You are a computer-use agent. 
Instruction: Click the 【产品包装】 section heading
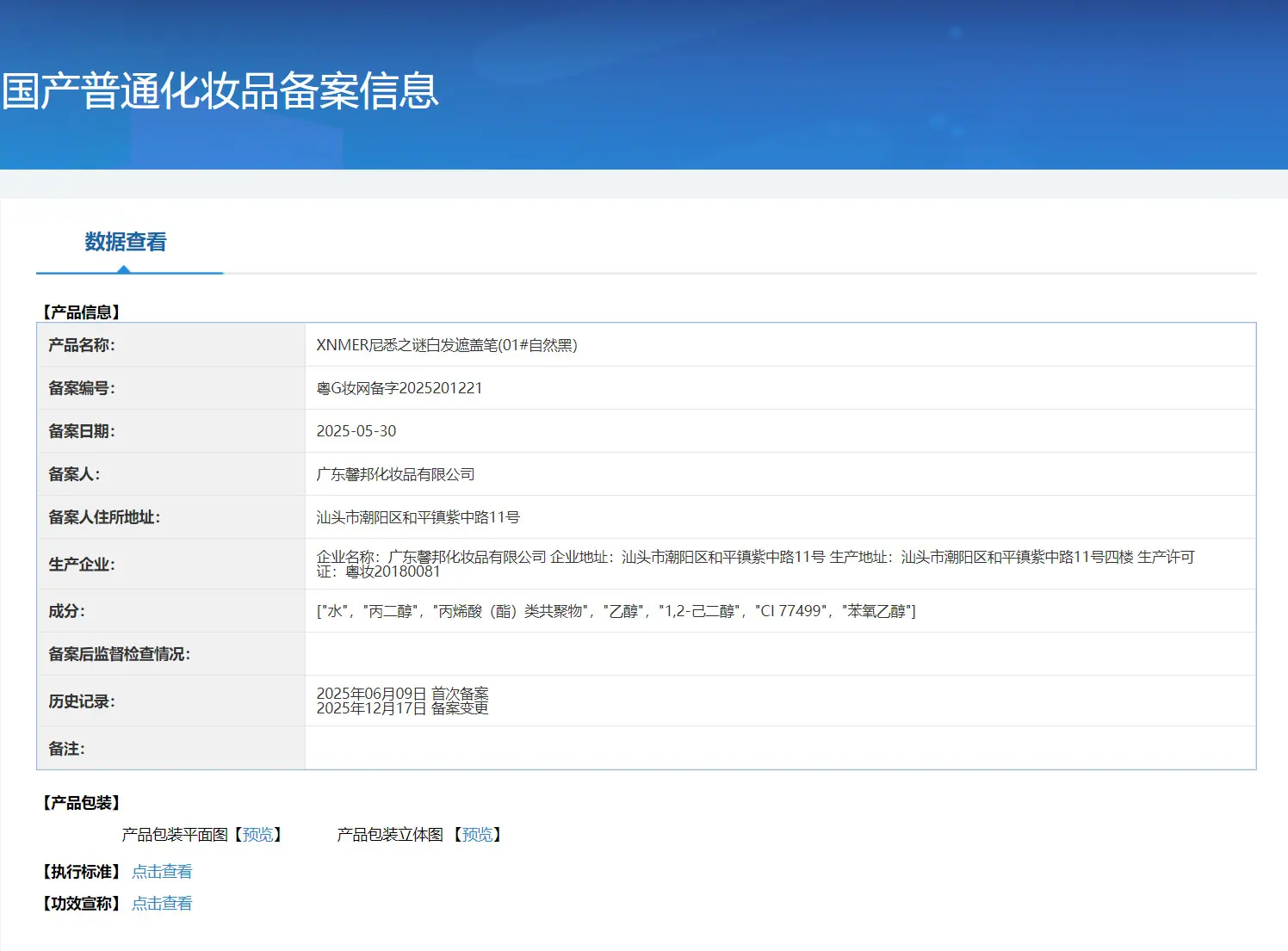click(81, 803)
